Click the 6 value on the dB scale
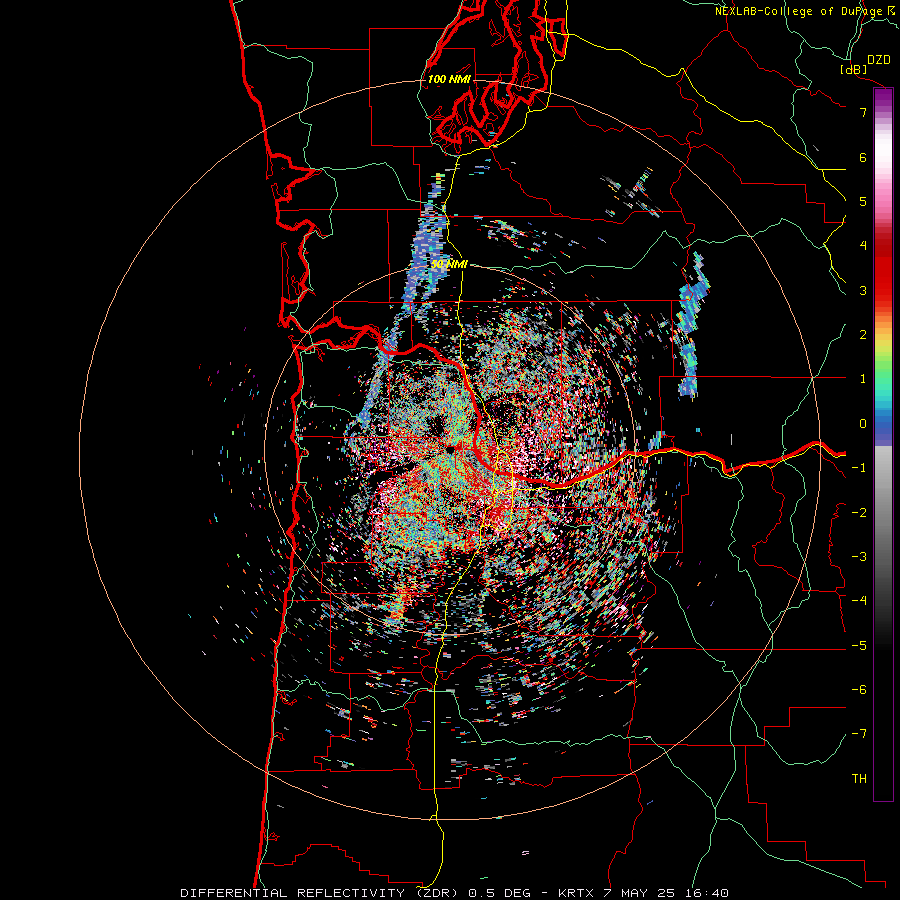This screenshot has width=900, height=900. [863, 157]
